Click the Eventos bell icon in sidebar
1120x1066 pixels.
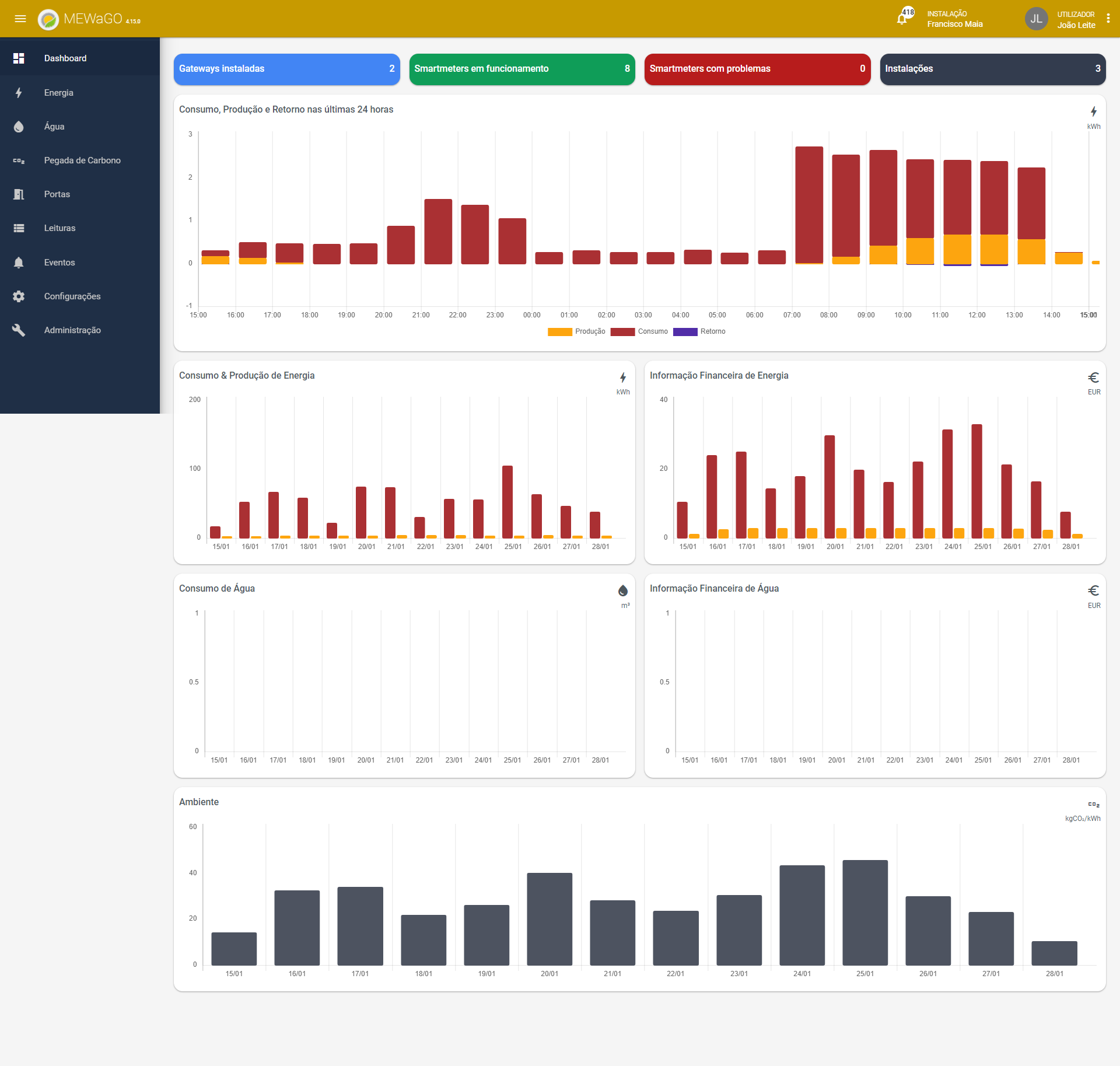coord(19,263)
